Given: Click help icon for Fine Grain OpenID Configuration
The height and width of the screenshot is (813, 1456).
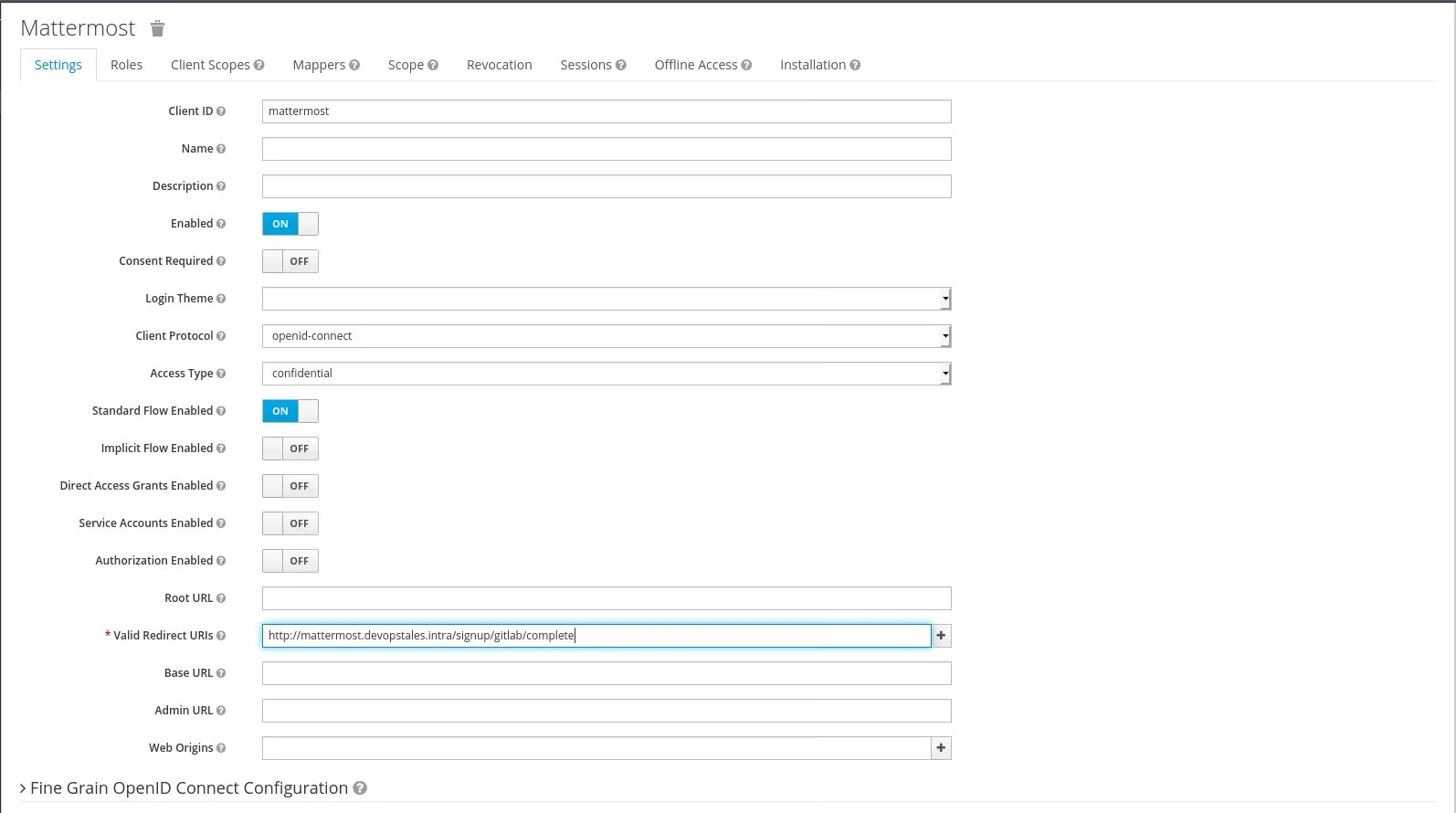Looking at the screenshot, I should (360, 788).
